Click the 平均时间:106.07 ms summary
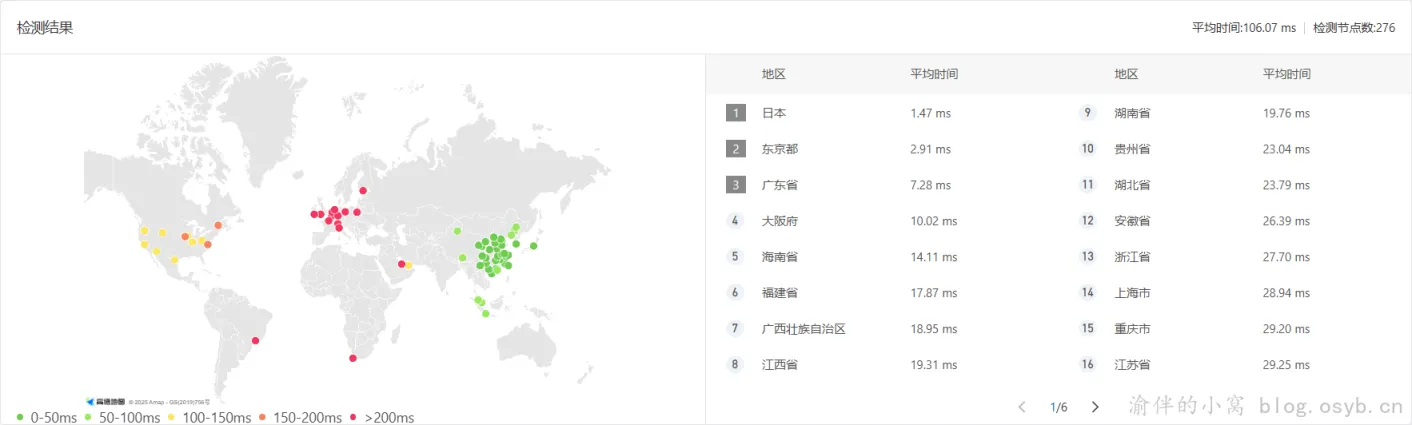The width and height of the screenshot is (1412, 425). tap(1244, 28)
